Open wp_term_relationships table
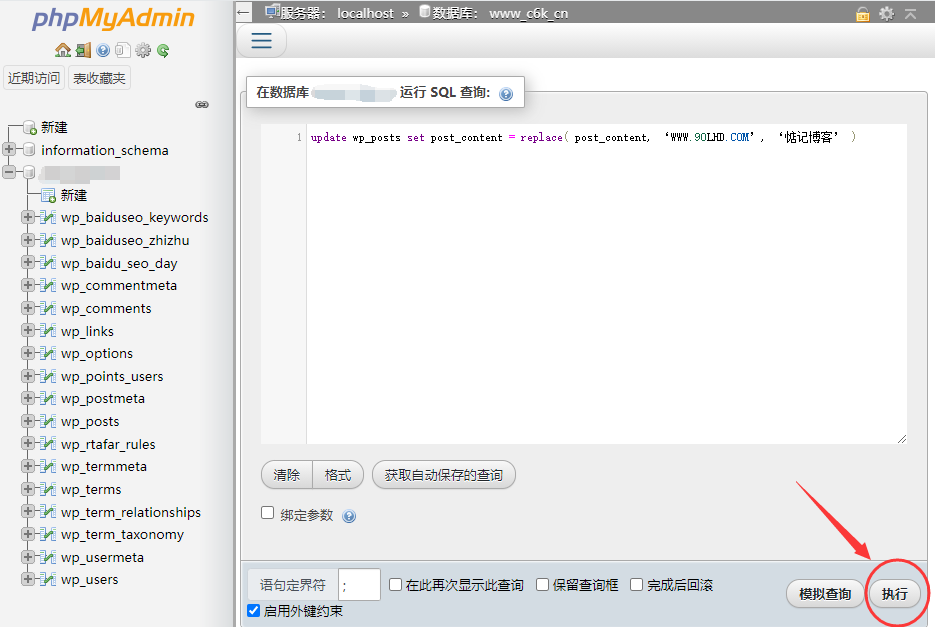 (131, 512)
